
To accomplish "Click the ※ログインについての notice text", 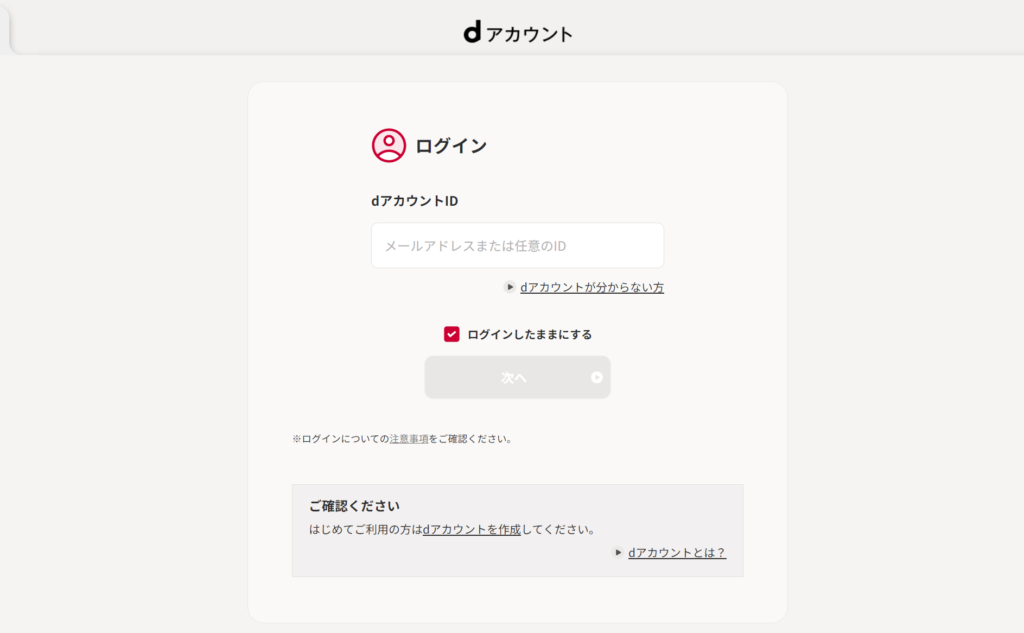I will click(340, 439).
